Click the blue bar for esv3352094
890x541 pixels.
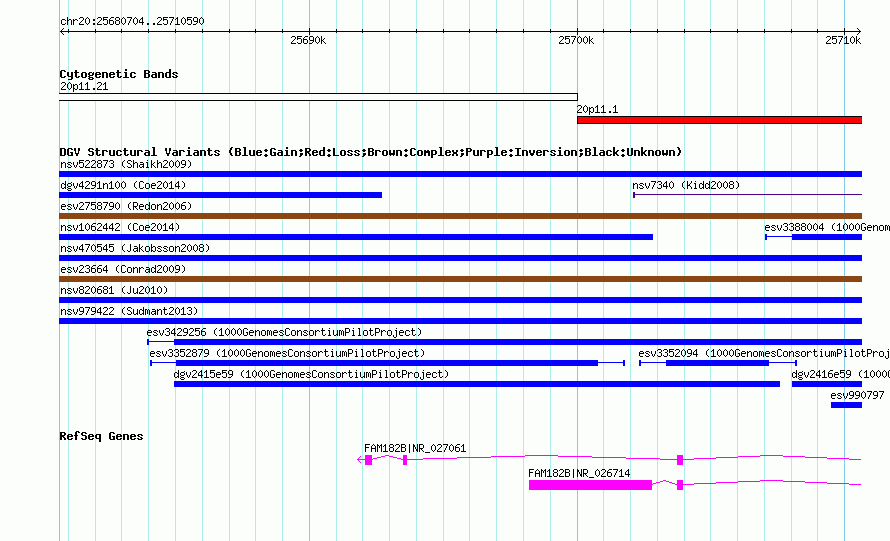click(x=717, y=363)
